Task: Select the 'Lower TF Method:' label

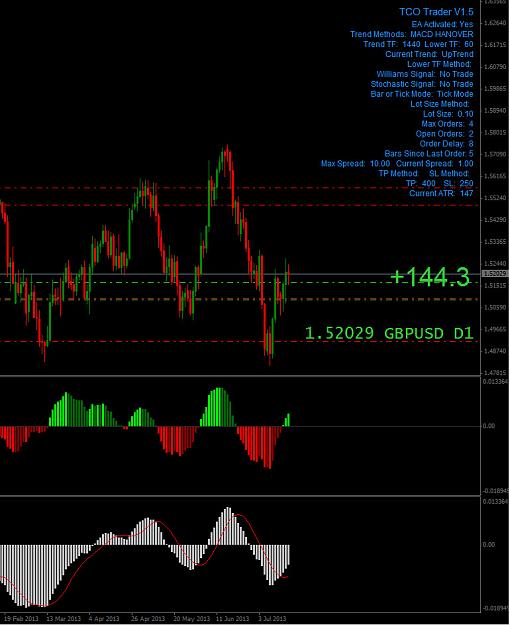Action: [x=439, y=64]
